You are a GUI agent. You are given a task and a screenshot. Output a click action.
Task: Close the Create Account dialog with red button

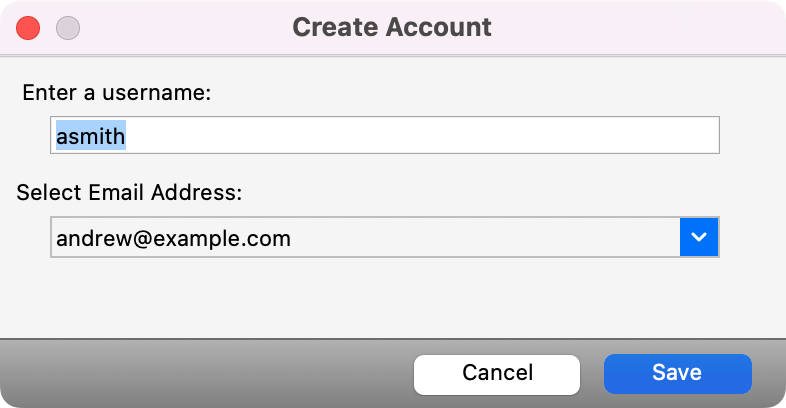[x=28, y=27]
